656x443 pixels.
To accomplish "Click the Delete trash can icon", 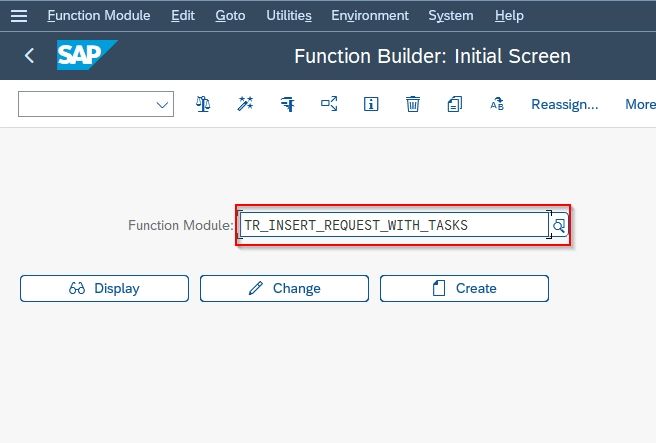I will [413, 104].
